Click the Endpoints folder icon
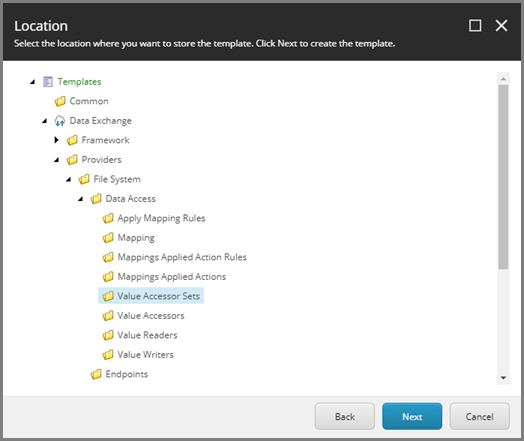 [96, 374]
